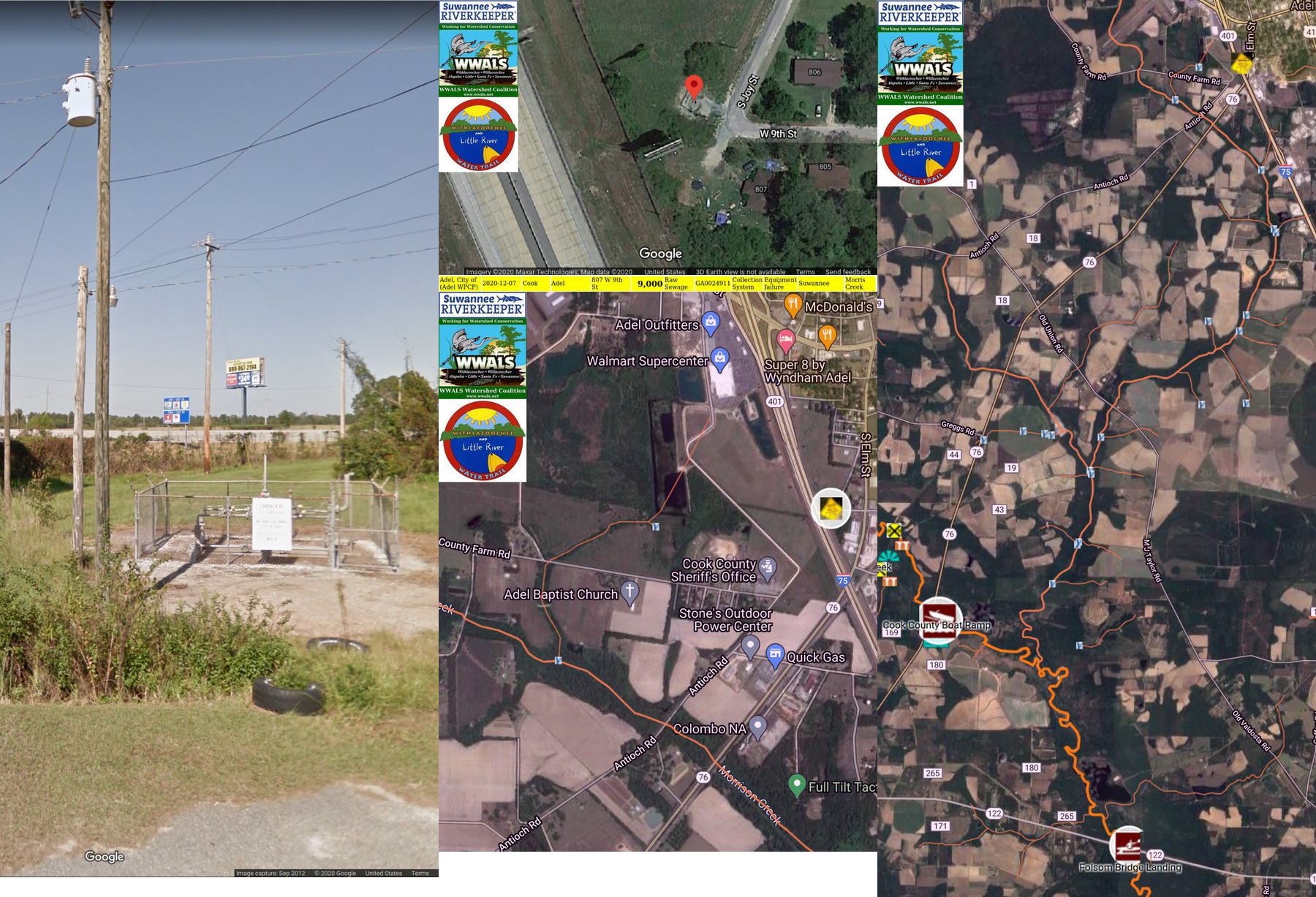This screenshot has width=1316, height=897.
Task: Click the yellow hazard marker near Adel on right map
Action: tap(1242, 64)
